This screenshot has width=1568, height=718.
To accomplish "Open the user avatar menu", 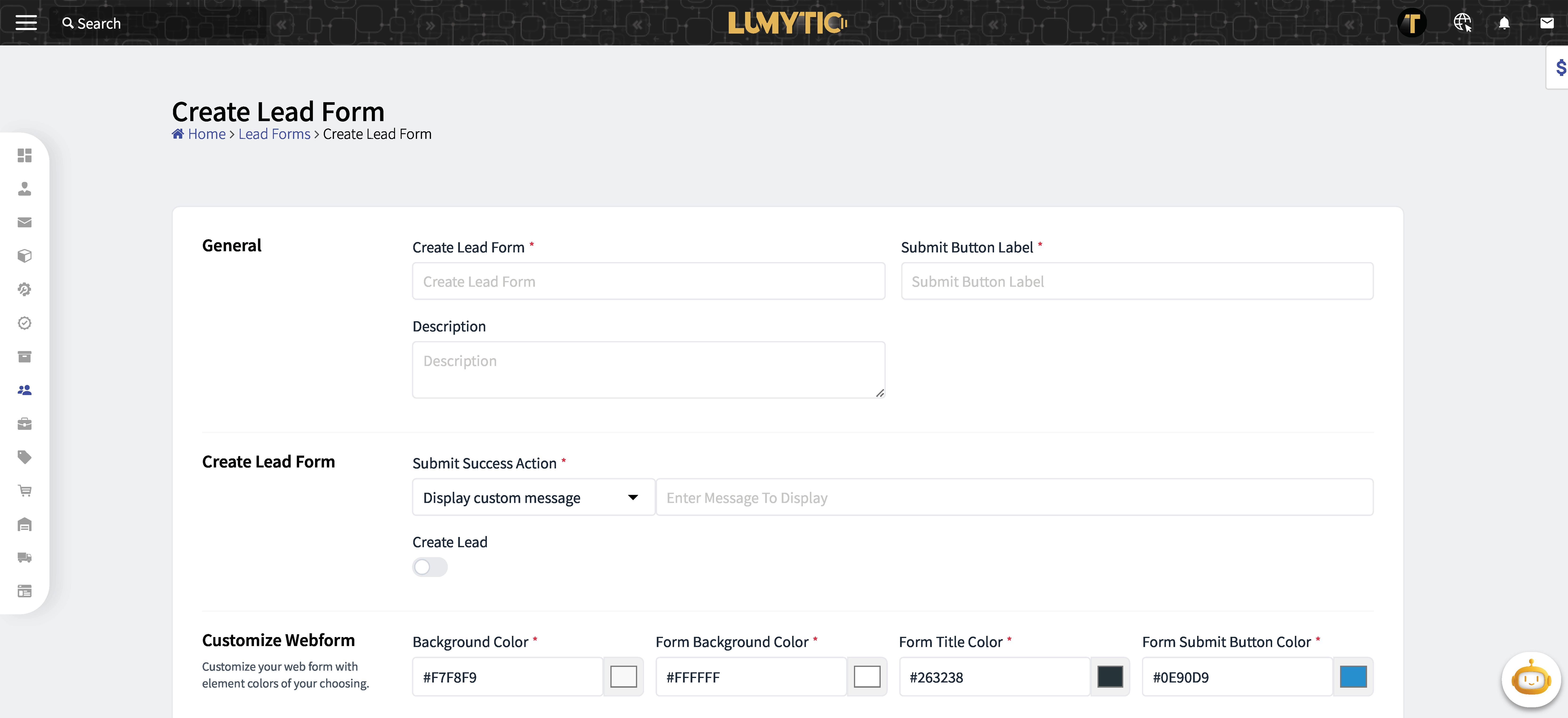I will (1412, 23).
